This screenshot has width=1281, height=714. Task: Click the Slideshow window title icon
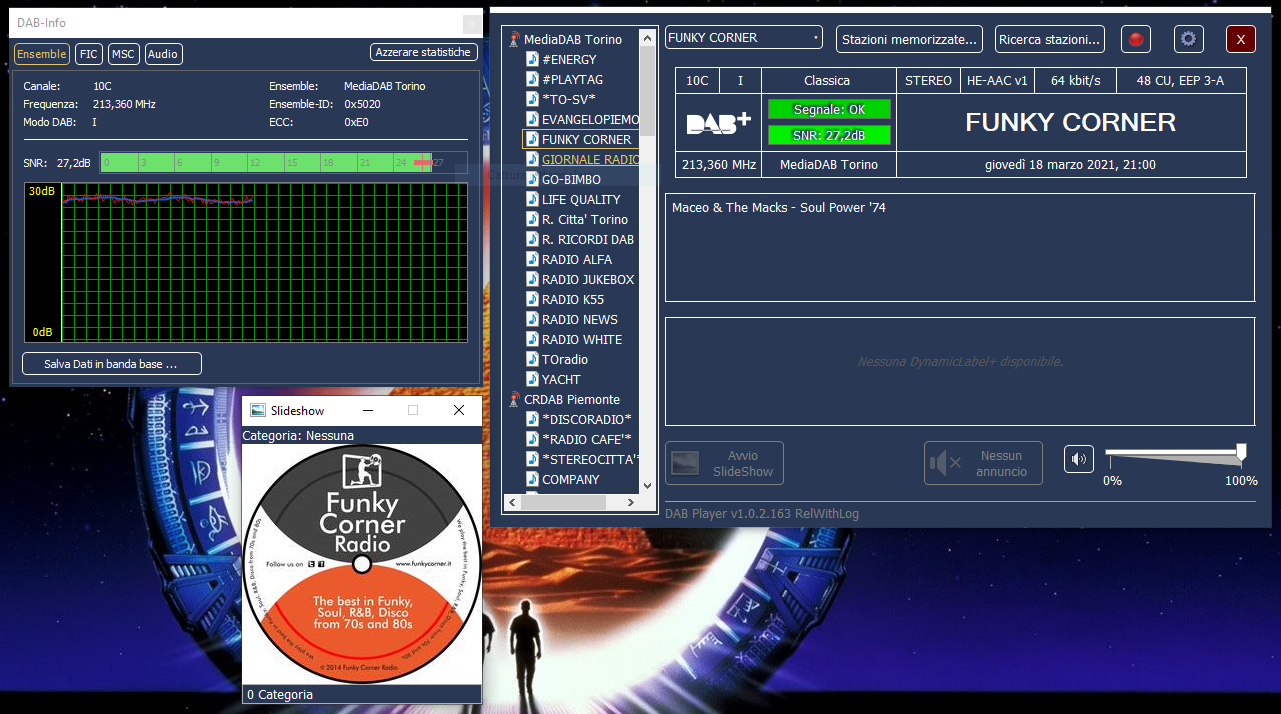257,410
